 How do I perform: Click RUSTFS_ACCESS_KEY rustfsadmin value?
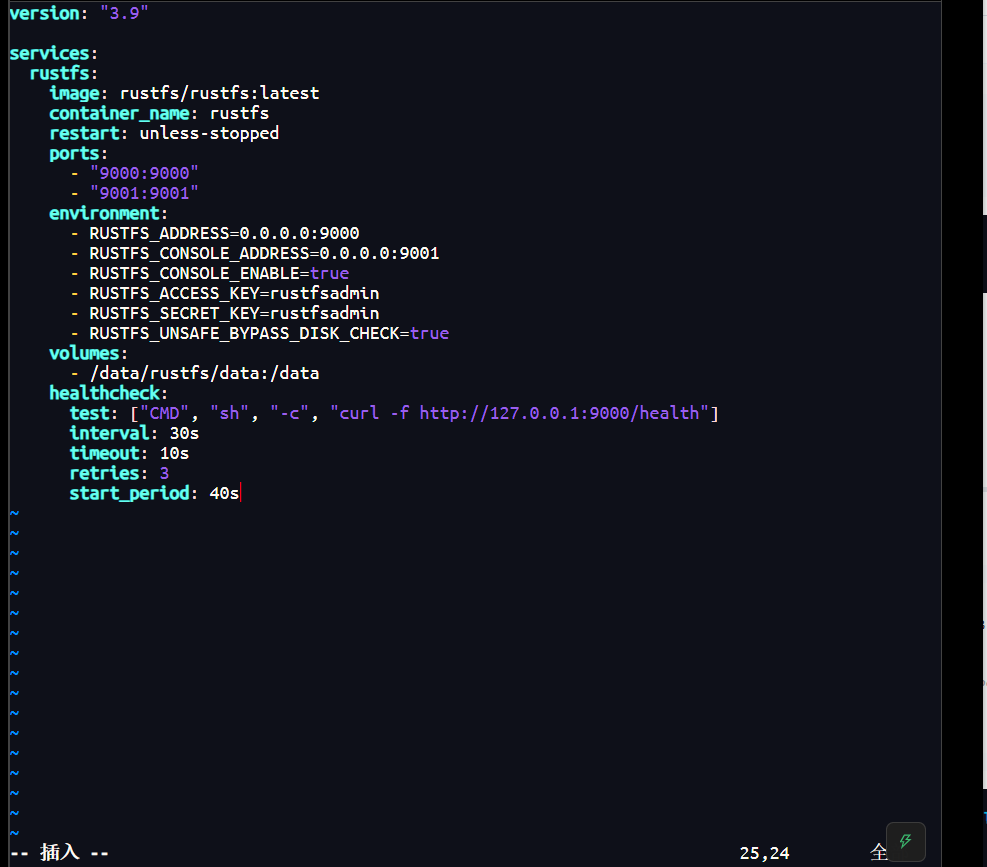(x=324, y=293)
